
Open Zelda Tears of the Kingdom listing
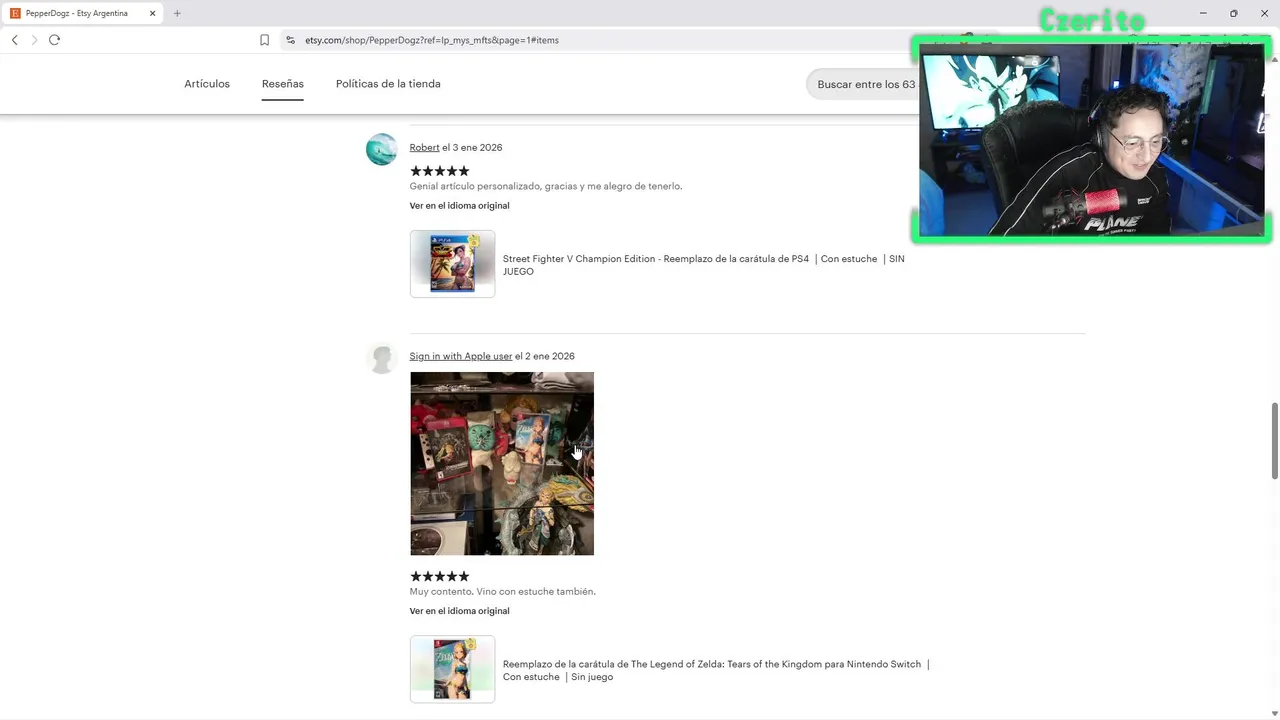point(716,670)
